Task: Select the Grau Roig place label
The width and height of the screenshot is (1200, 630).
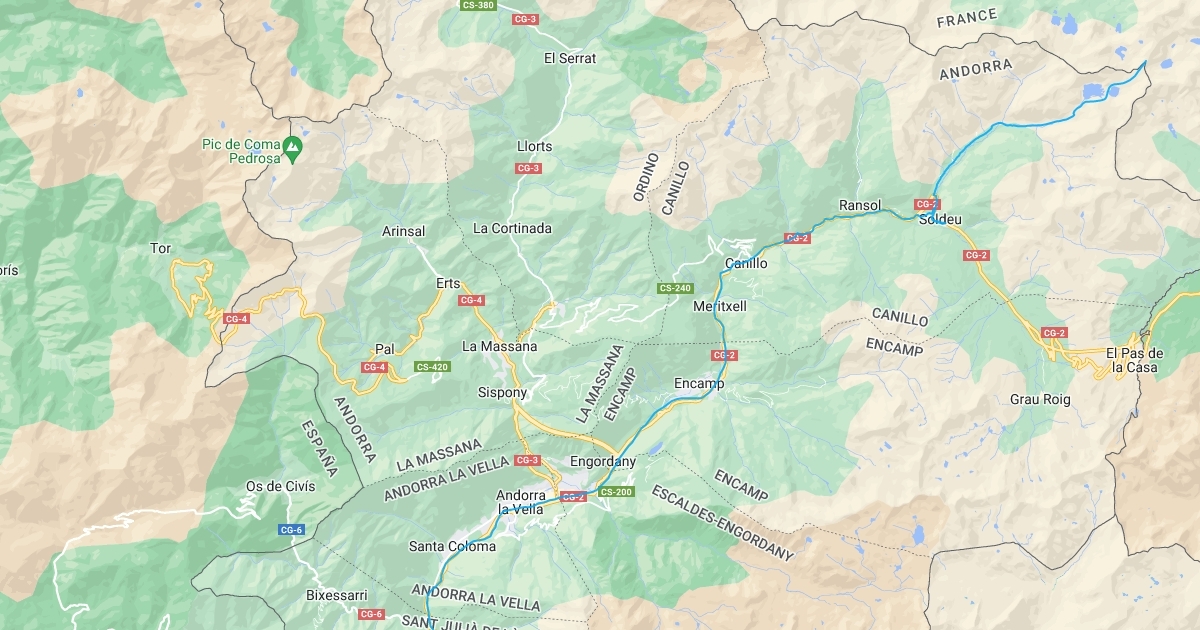Action: (x=1040, y=399)
